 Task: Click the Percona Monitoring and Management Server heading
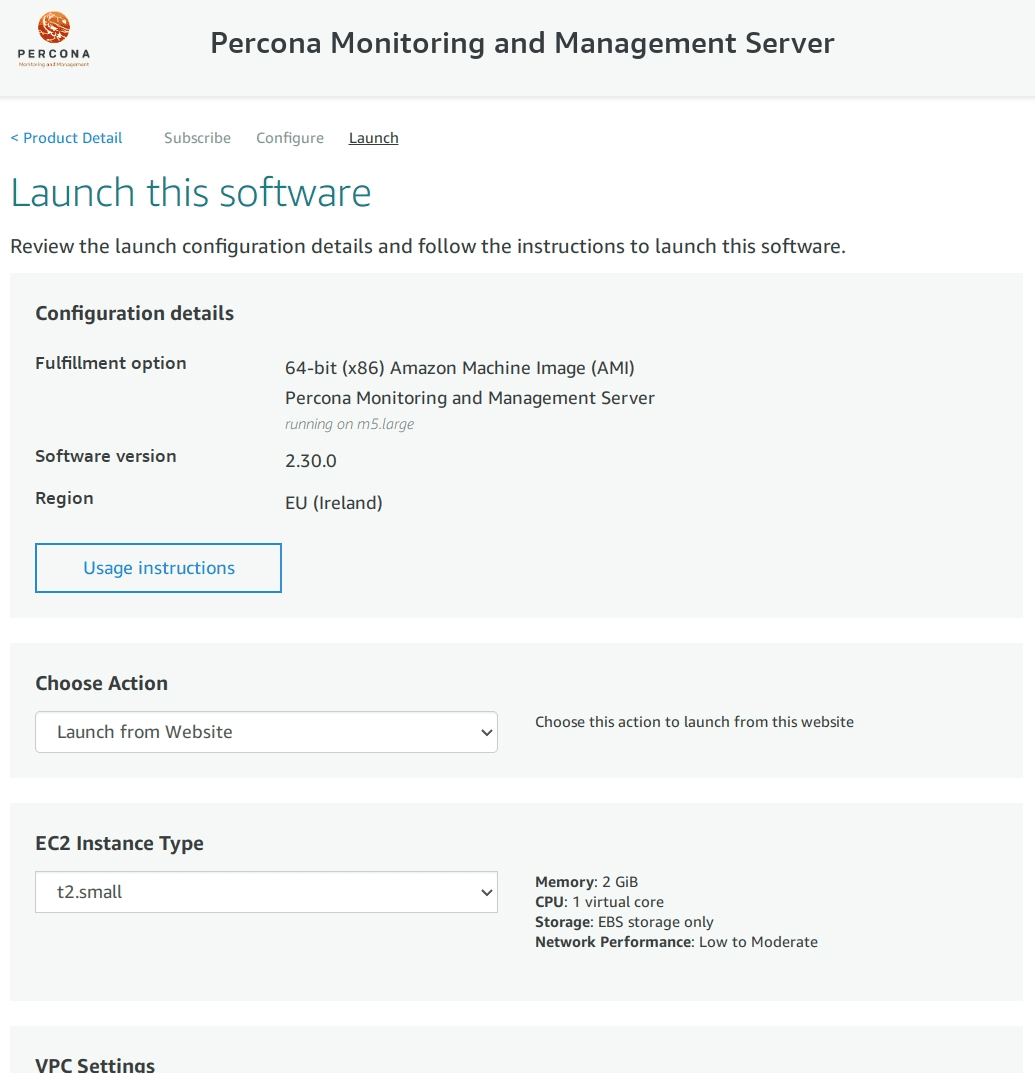tap(522, 42)
